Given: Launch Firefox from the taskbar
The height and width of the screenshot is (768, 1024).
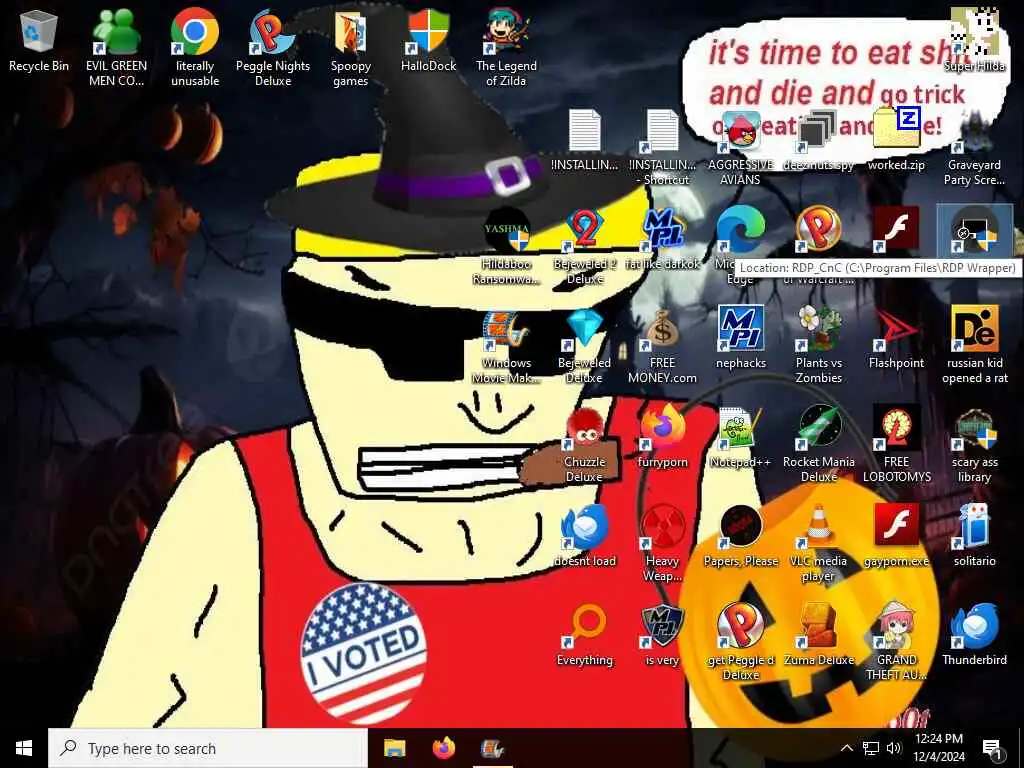Looking at the screenshot, I should pyautogui.click(x=443, y=748).
